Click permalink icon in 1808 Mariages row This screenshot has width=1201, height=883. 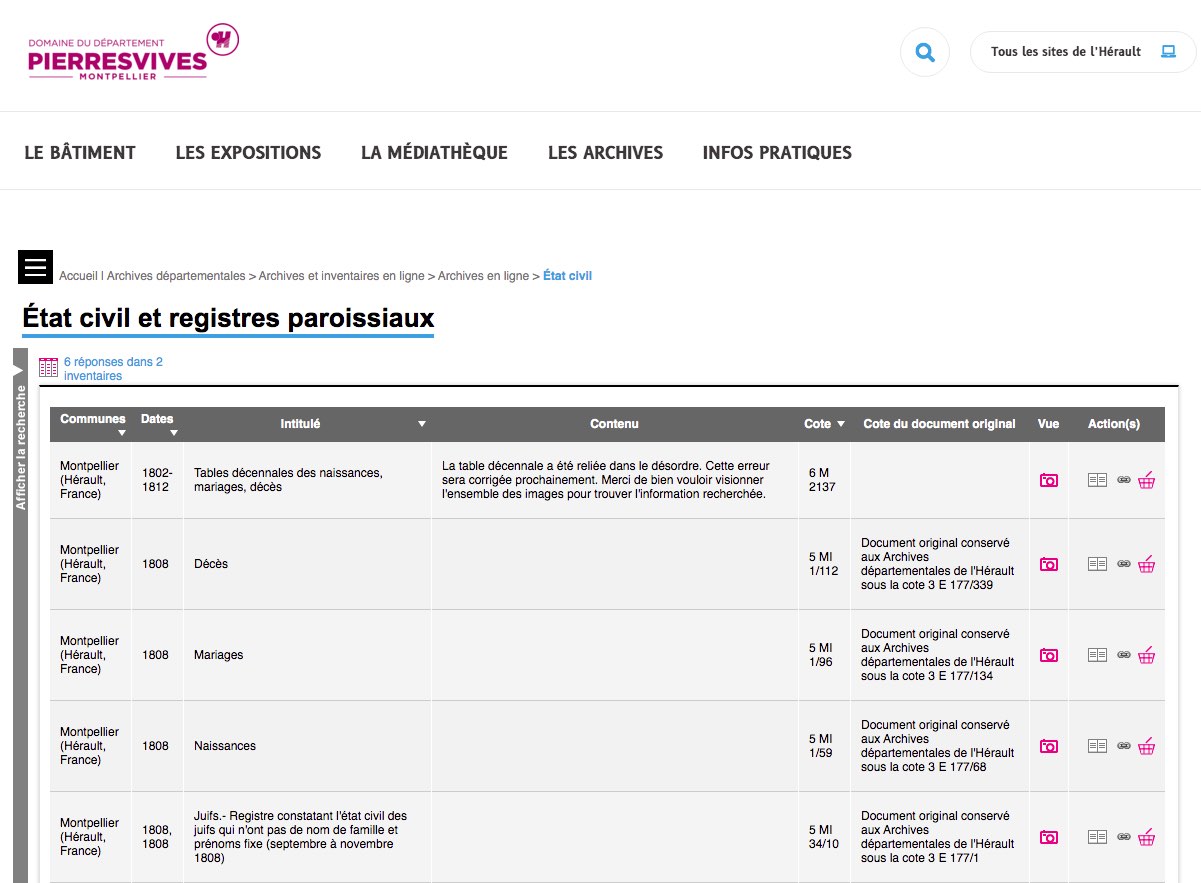(1123, 655)
